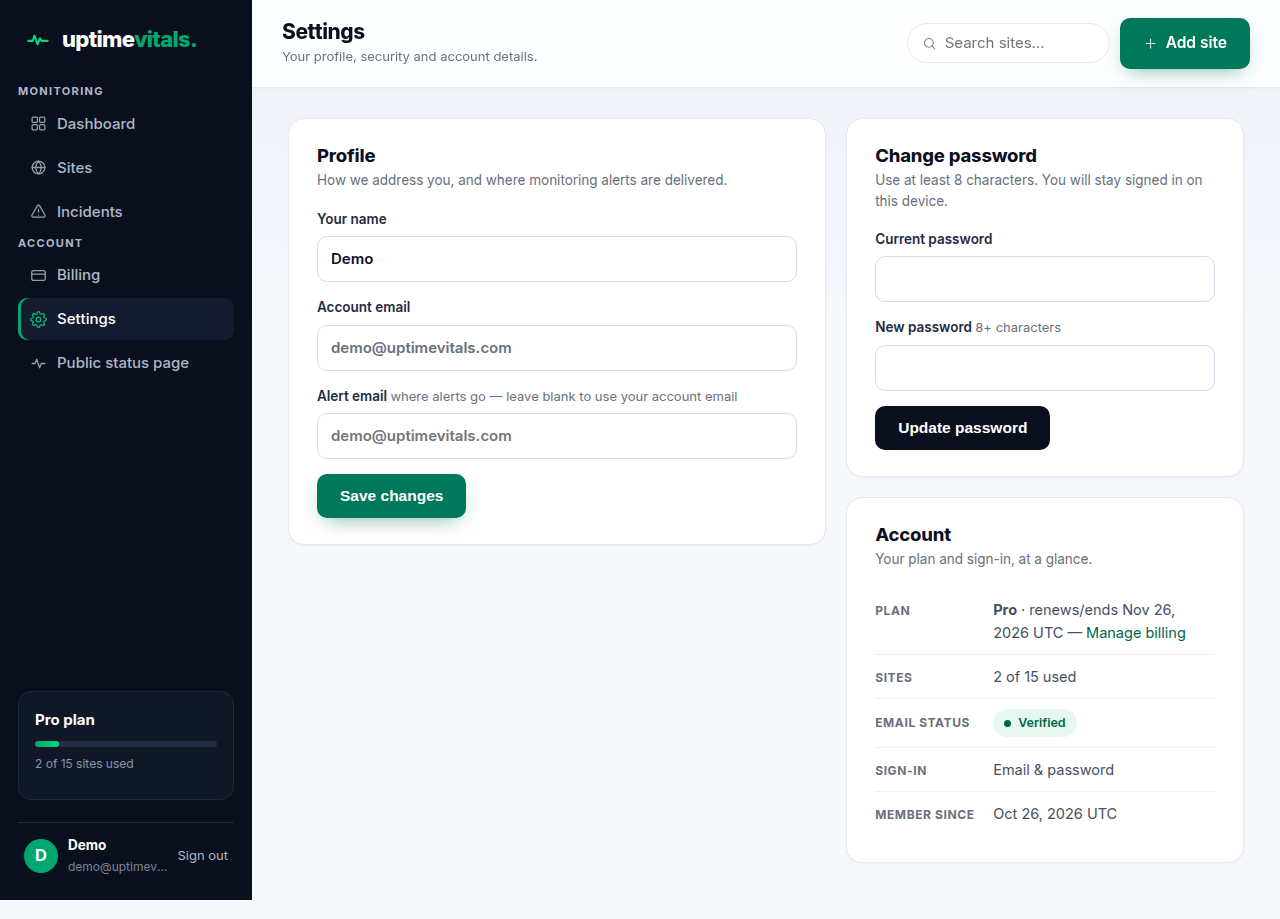Viewport: 1280px width, 919px height.
Task: Click the Update password button
Action: (962, 428)
